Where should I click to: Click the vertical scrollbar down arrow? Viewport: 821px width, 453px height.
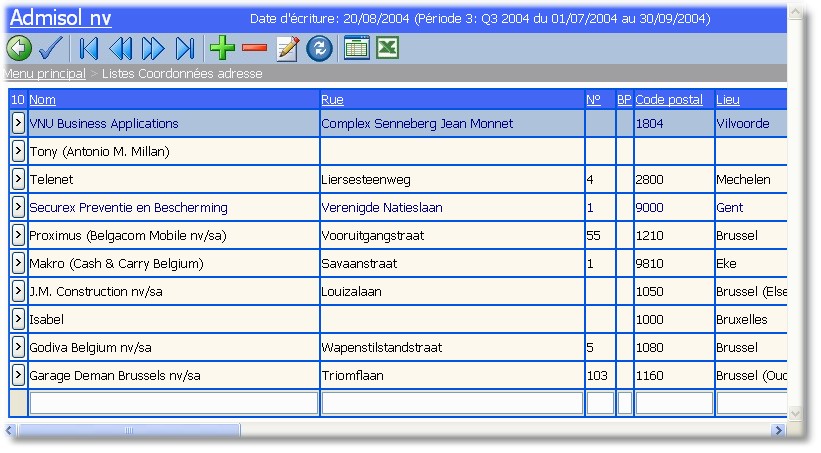795,414
